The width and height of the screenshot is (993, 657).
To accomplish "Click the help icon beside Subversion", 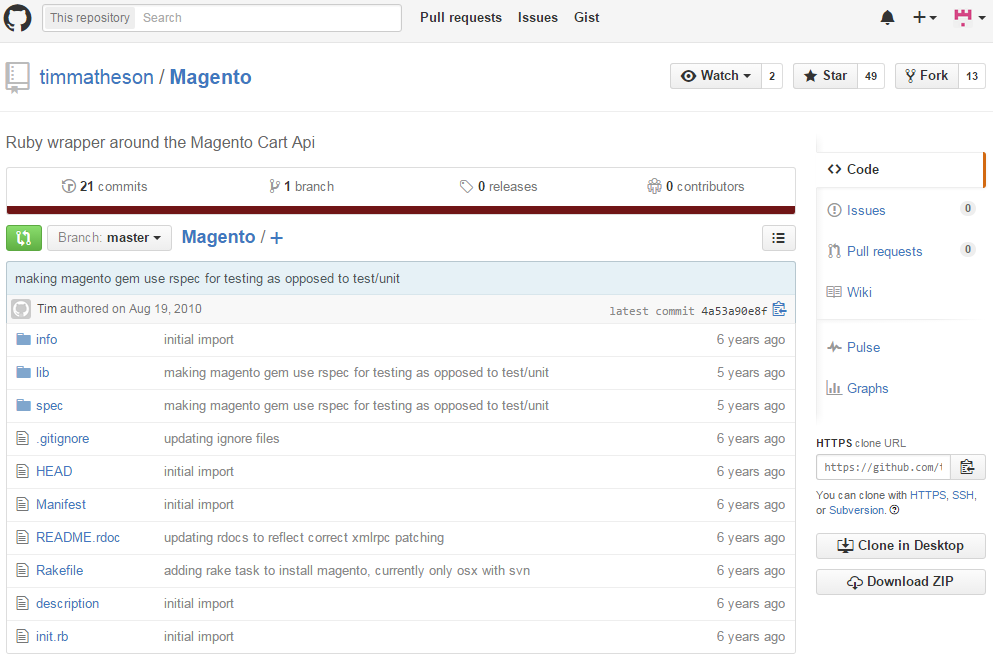I will click(x=894, y=510).
